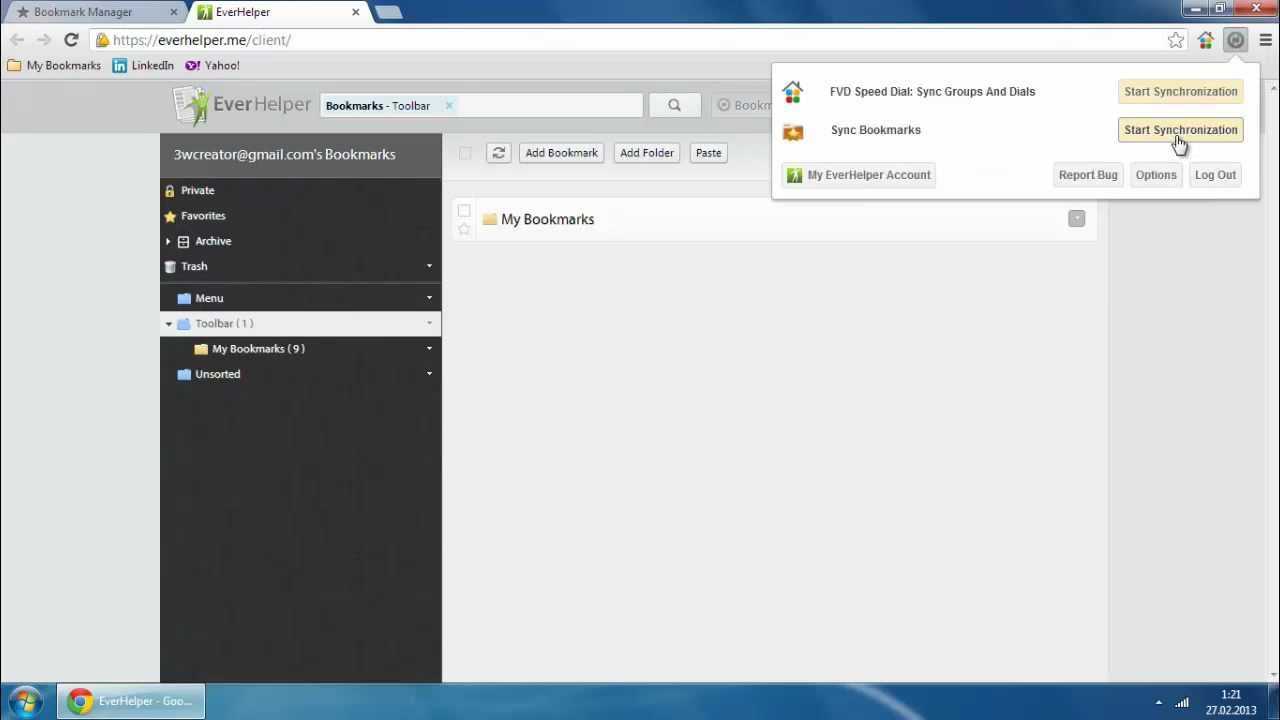Select Favorites in the sidebar
Image resolution: width=1280 pixels, height=720 pixels.
(x=203, y=216)
